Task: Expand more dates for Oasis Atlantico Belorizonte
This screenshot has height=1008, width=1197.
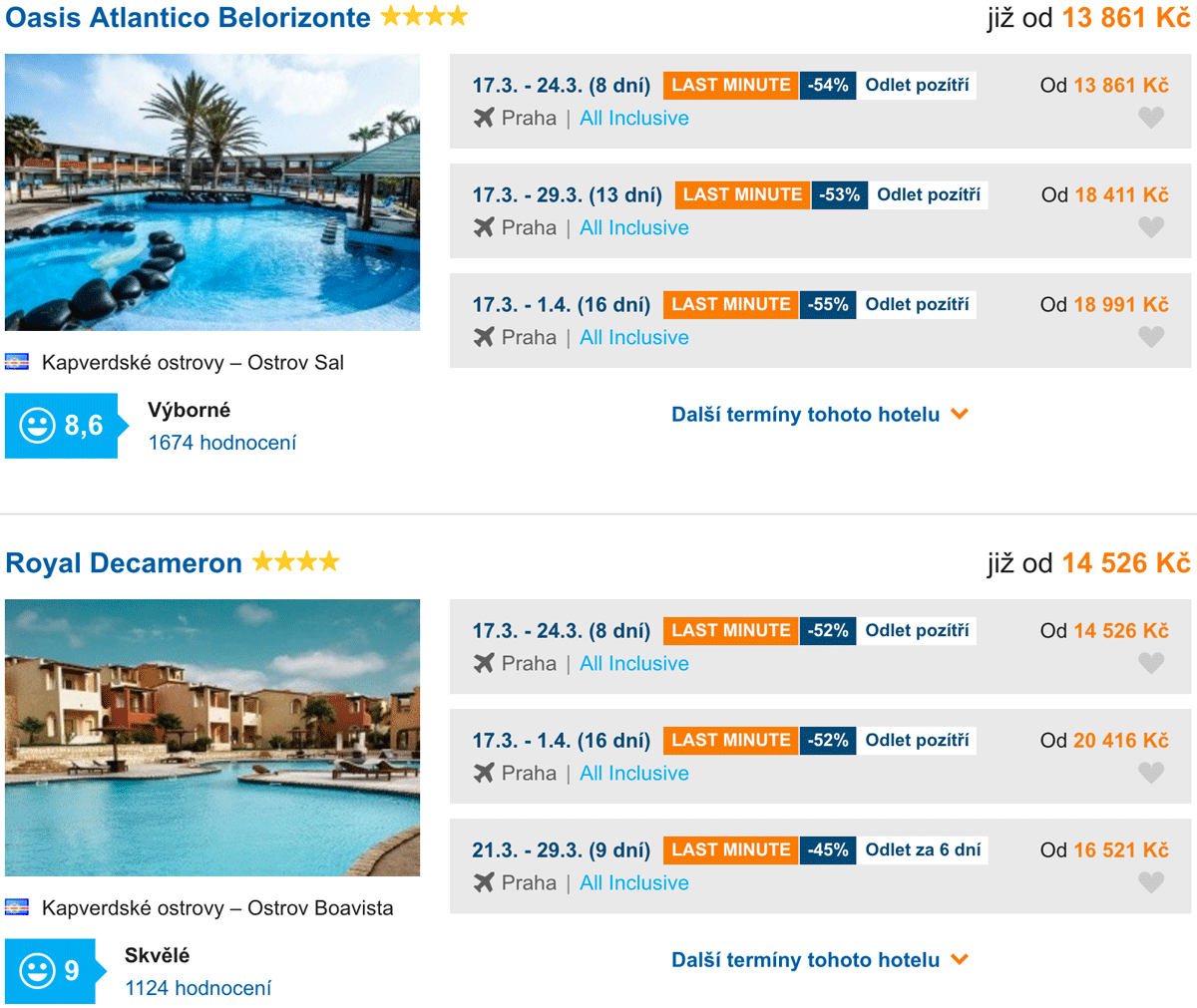Action: click(x=819, y=415)
